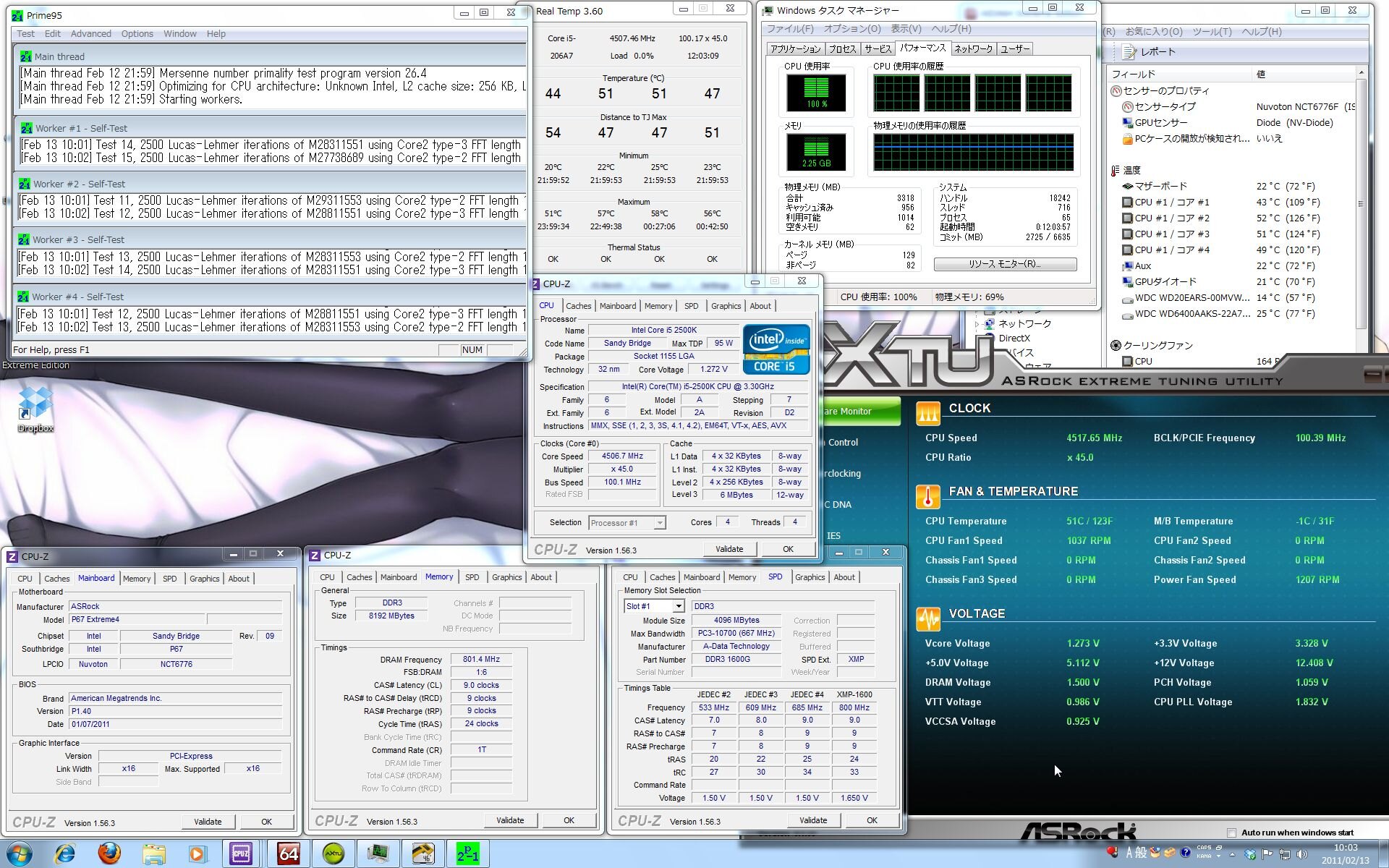The height and width of the screenshot is (868, 1389).
Task: Click the AXTU taskbar icon
Action: pyautogui.click(x=333, y=854)
